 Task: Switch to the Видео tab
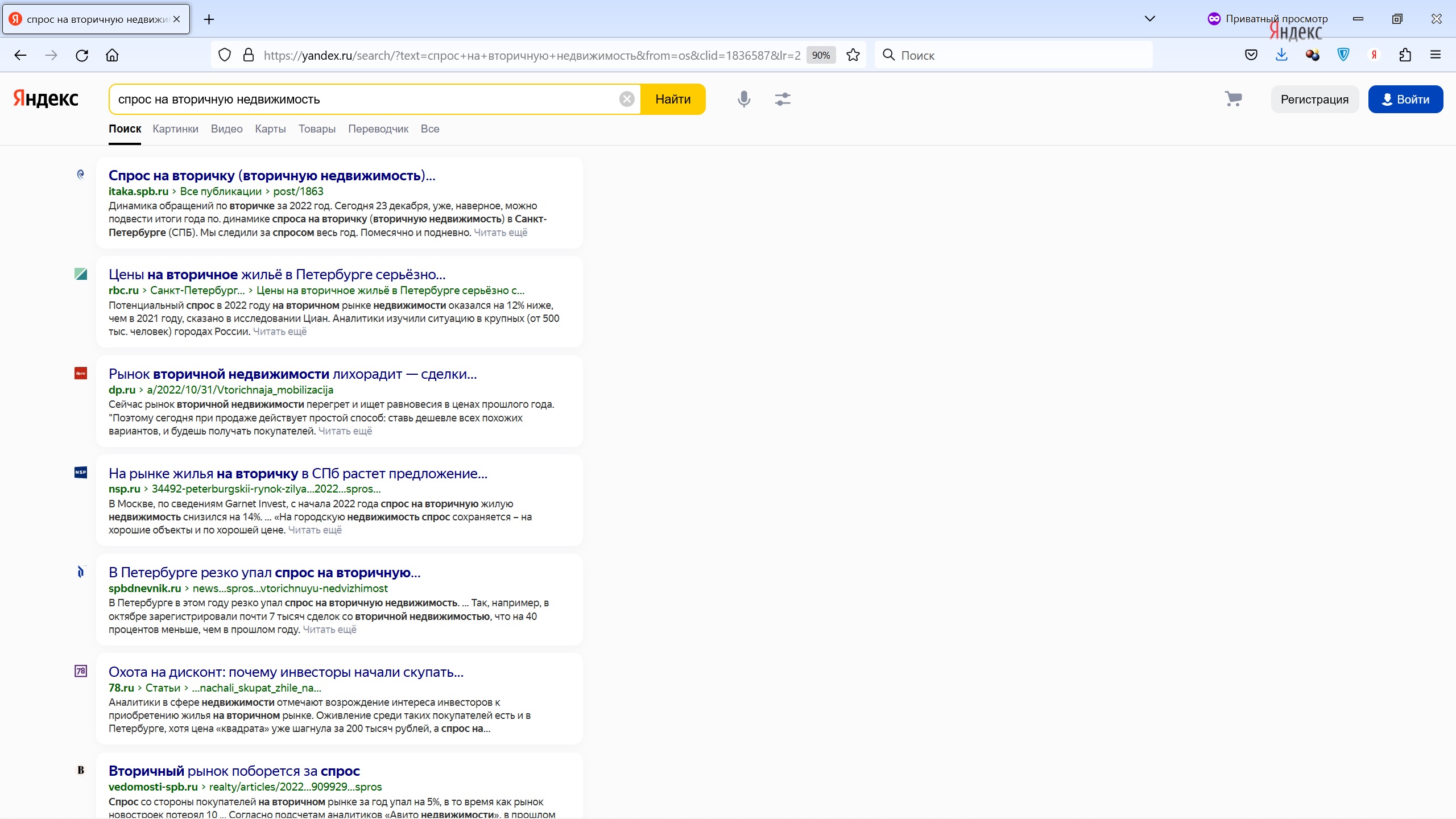227,129
